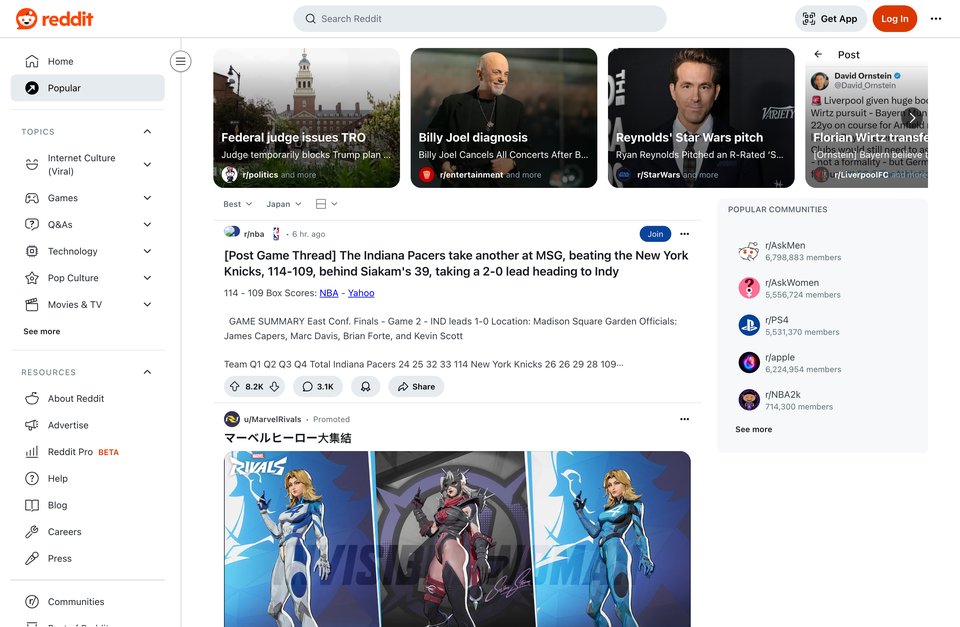Advance carousel with the next arrow

pos(912,117)
